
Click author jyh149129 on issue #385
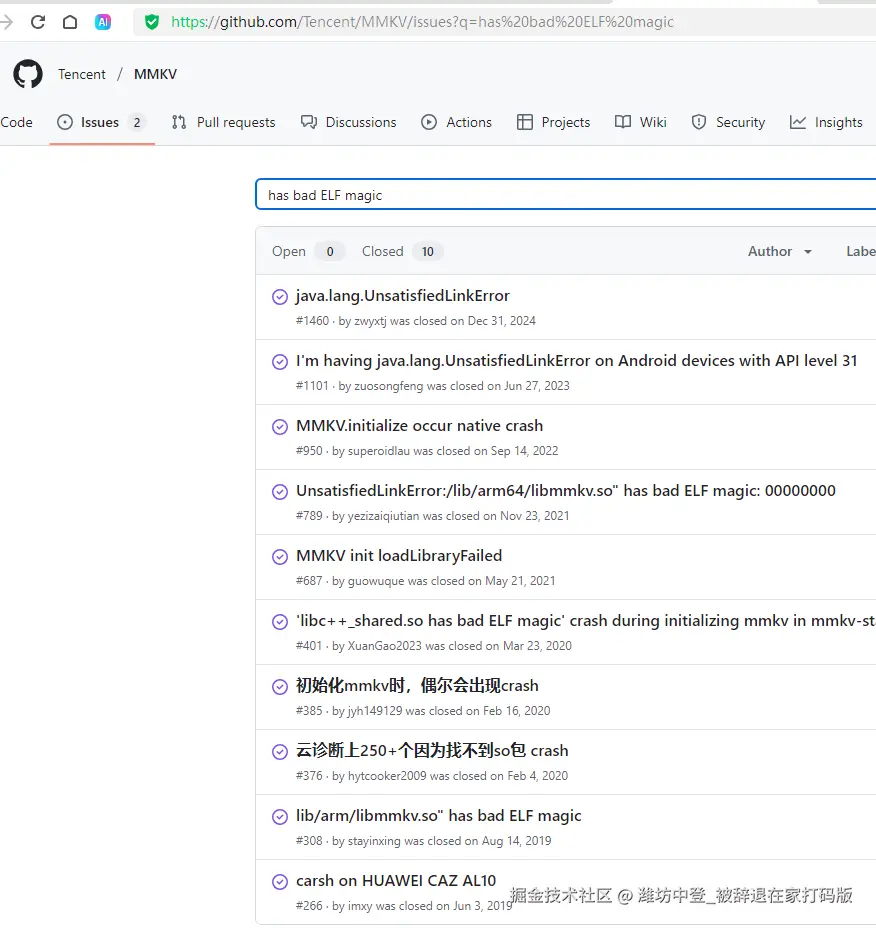[x=375, y=711]
